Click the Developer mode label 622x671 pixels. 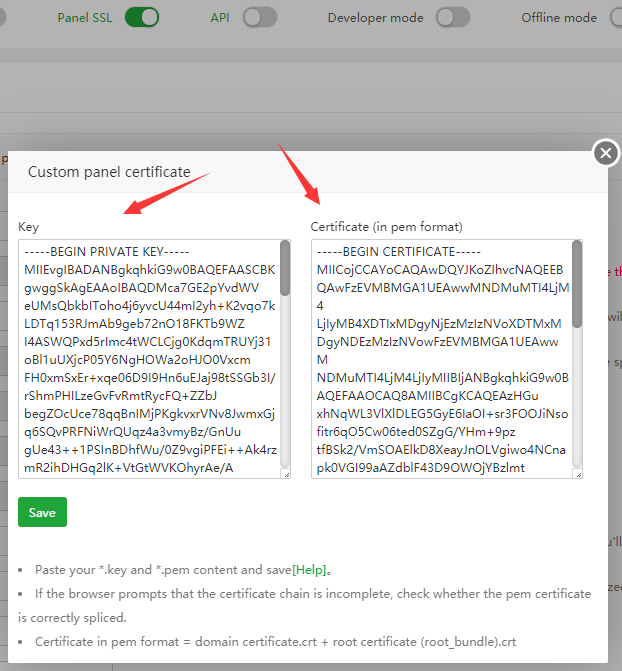[375, 18]
